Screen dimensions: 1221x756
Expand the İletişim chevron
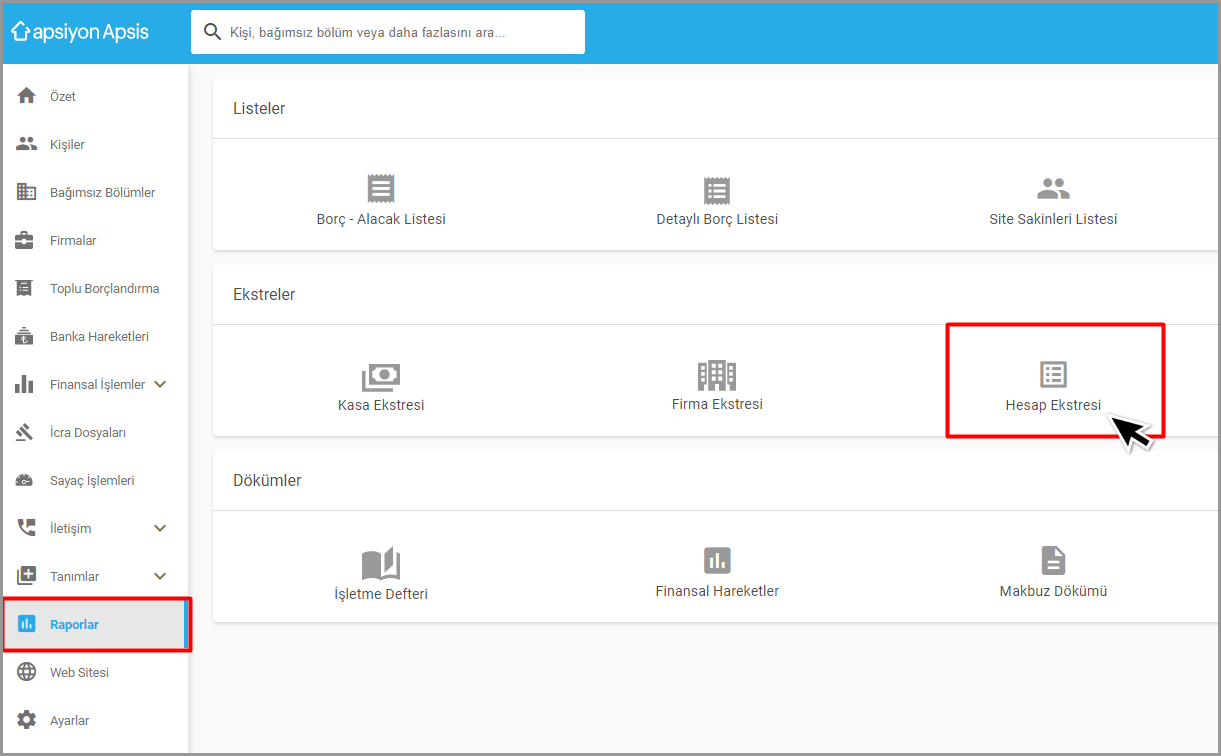coord(160,528)
